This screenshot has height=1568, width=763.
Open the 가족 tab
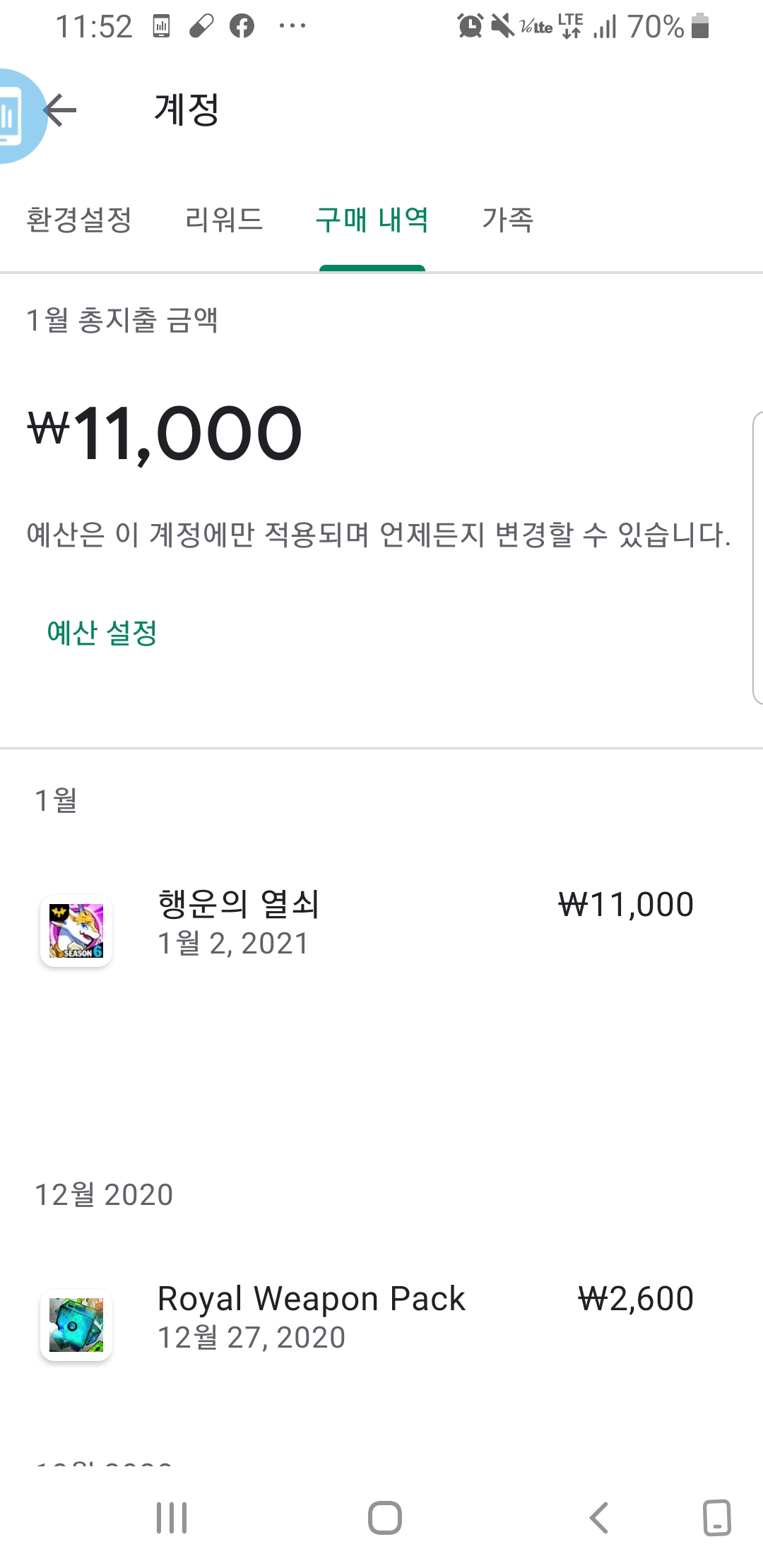pyautogui.click(x=508, y=220)
